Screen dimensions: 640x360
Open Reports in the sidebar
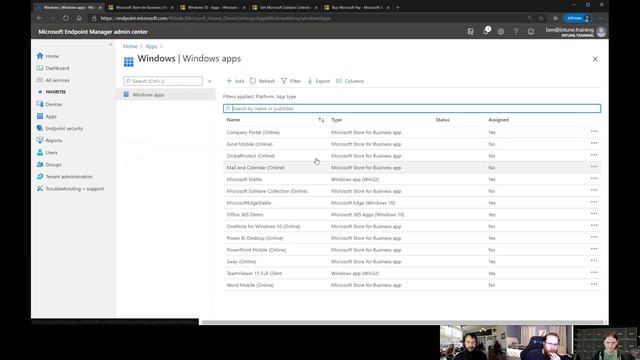[49, 140]
